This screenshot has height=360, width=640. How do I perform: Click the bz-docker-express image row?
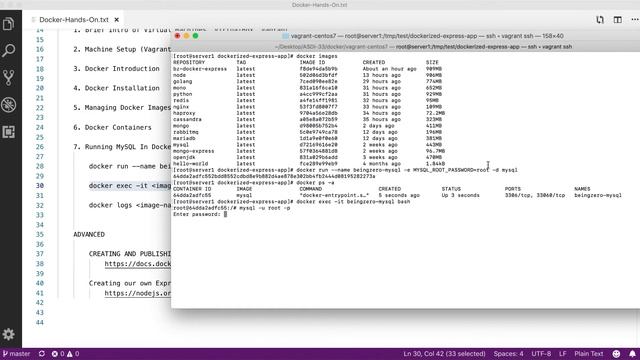(307, 69)
